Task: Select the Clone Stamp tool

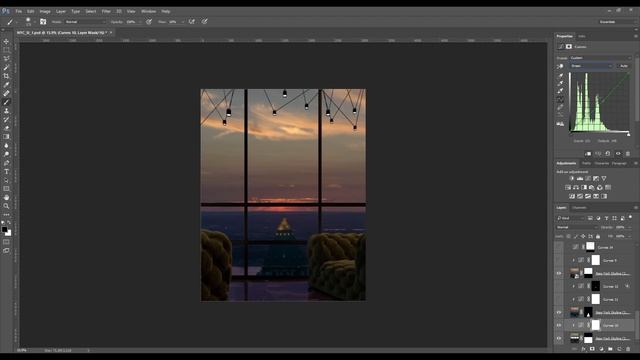Action: [6, 111]
